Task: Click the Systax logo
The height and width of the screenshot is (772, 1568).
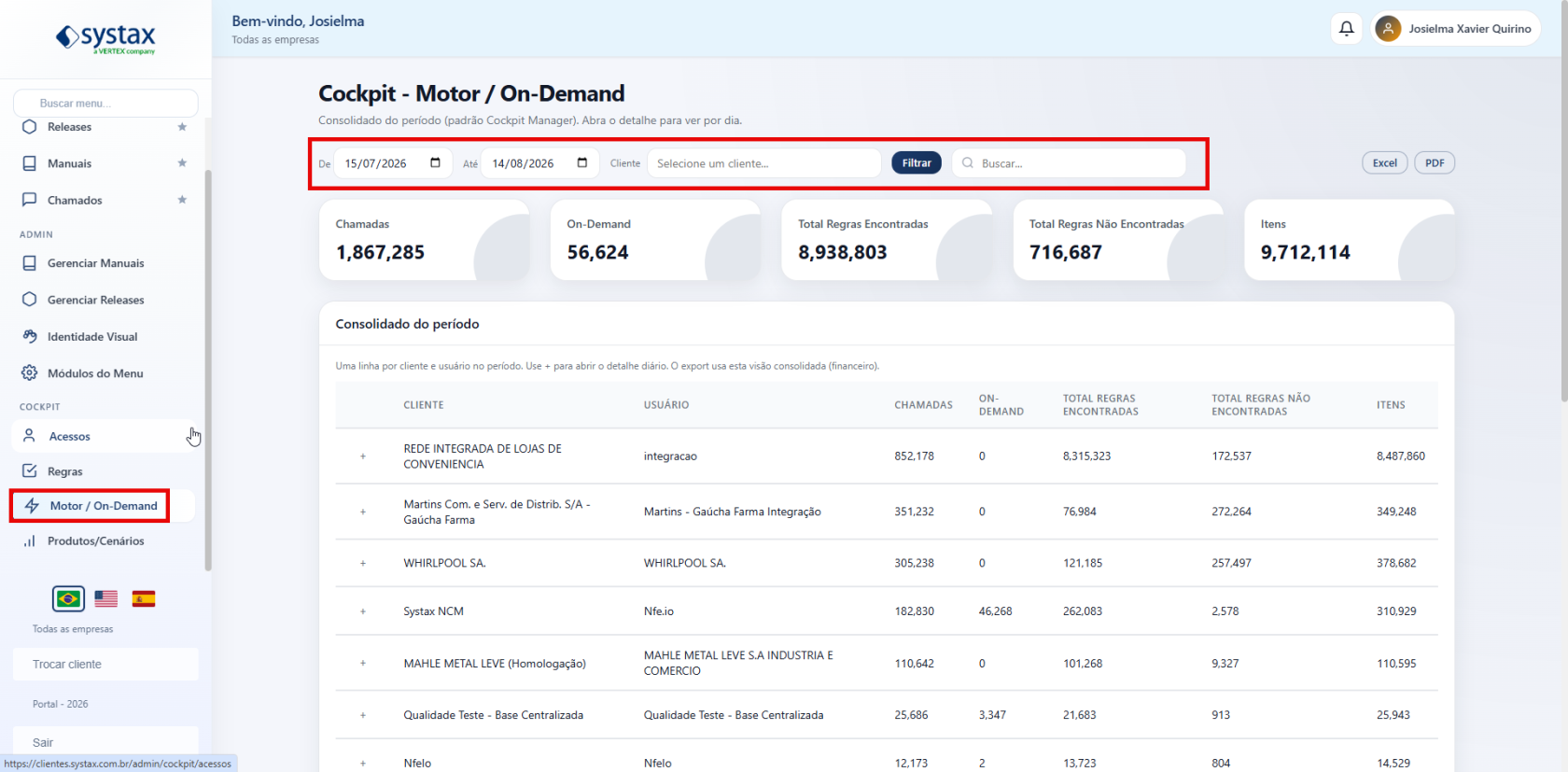Action: click(105, 38)
